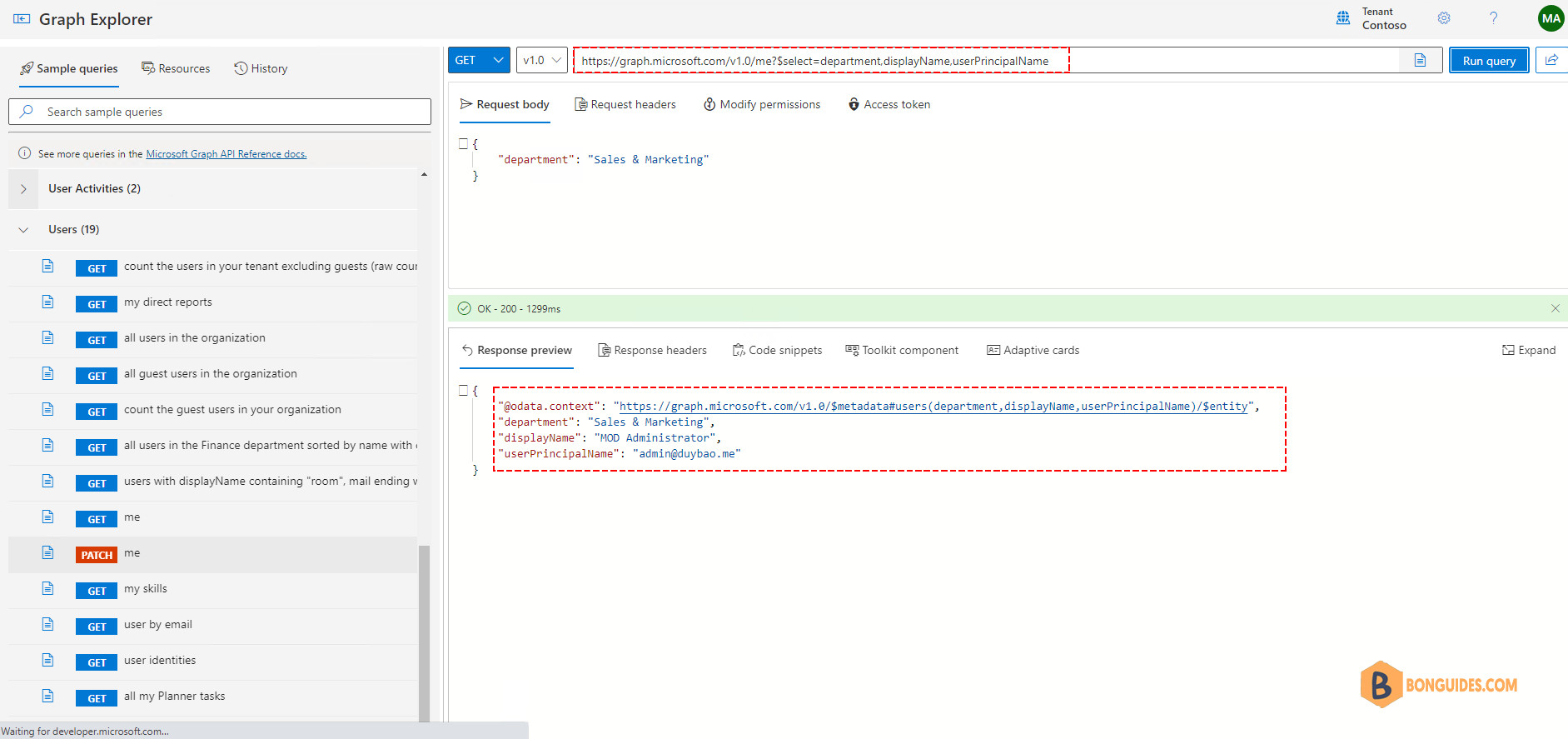Click the "admin@duybao.me" response value
This screenshot has height=739, width=1568.
686,454
